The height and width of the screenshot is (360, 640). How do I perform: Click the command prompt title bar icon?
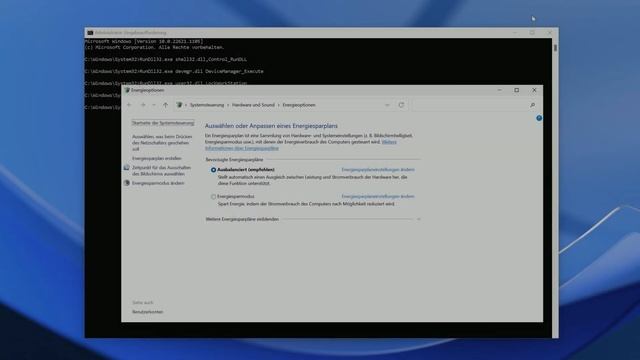pyautogui.click(x=90, y=33)
